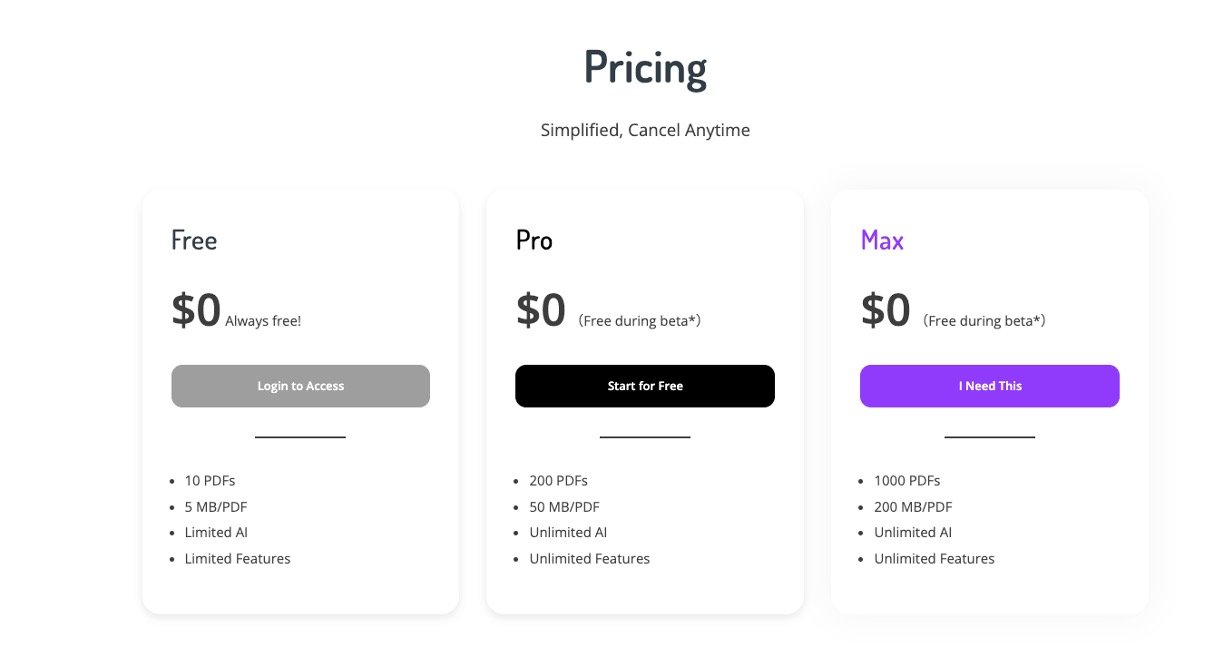Image resolution: width=1224 pixels, height=648 pixels.
Task: Click the 1000 PDFs feature item
Action: coord(907,480)
